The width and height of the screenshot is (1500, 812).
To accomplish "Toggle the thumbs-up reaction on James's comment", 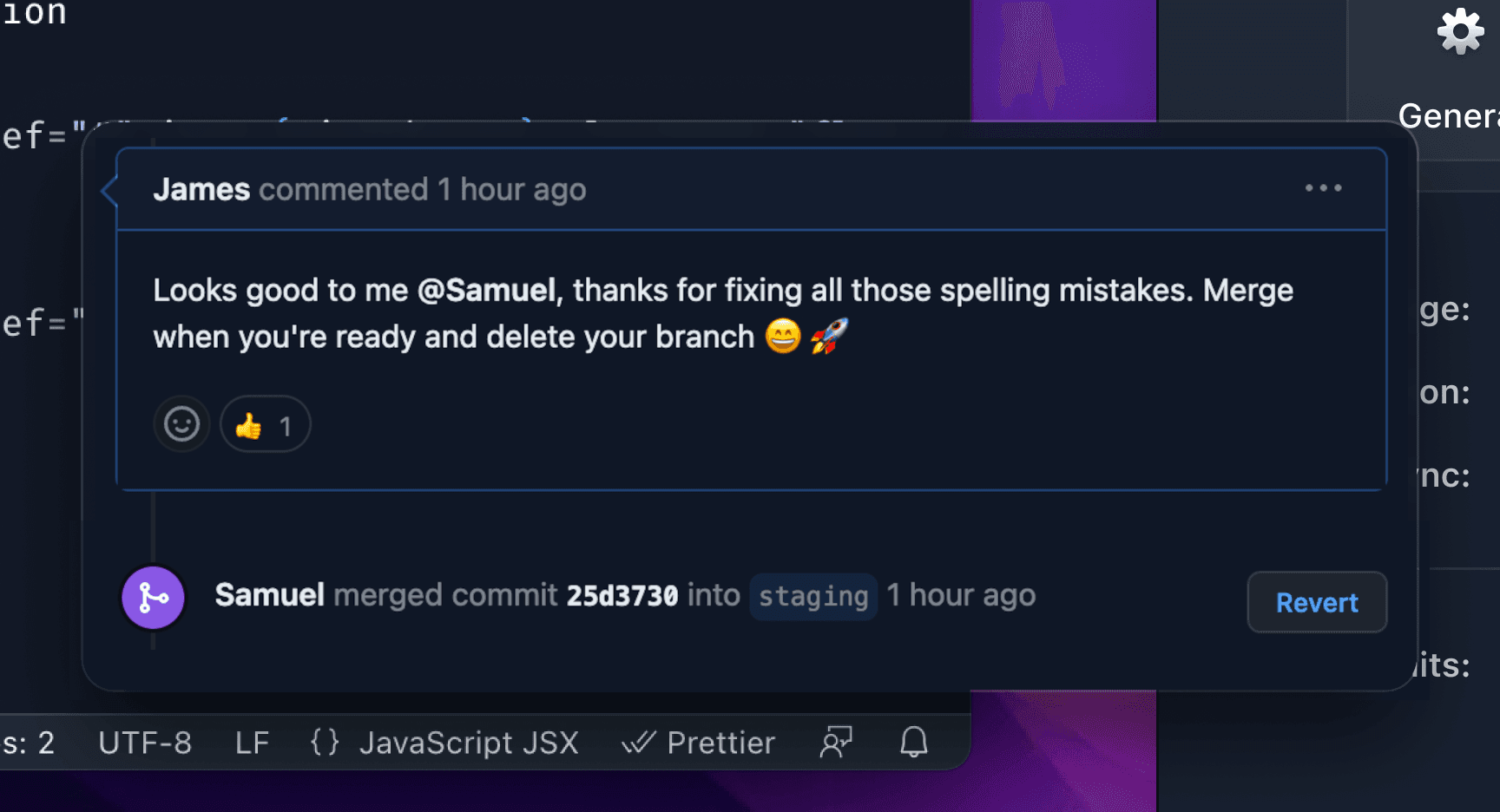I will [265, 424].
